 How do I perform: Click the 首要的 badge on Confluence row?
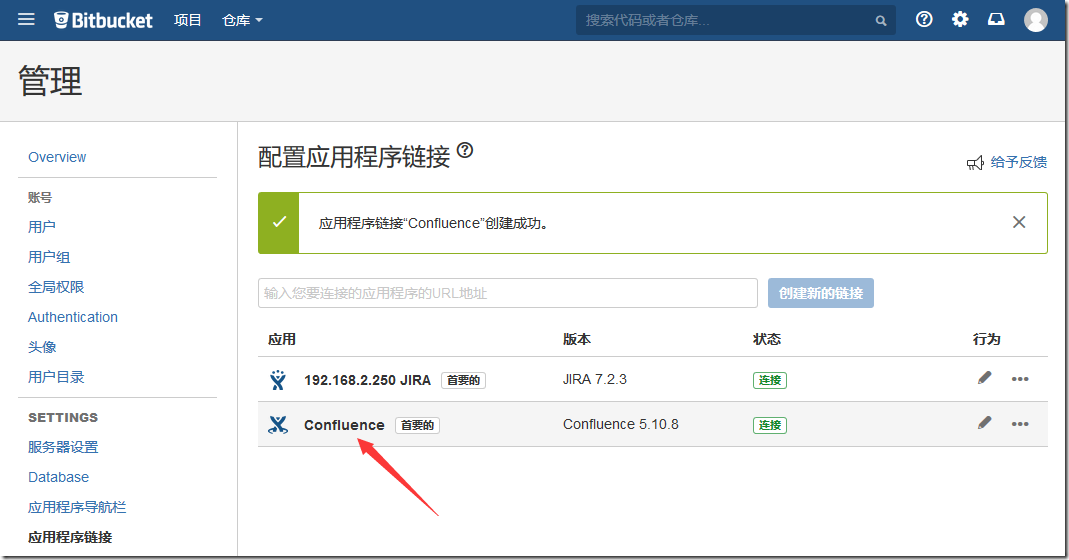[417, 426]
